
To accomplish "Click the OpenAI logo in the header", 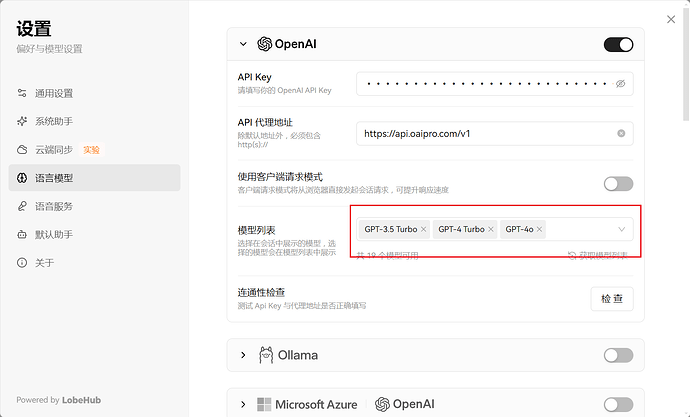I will pyautogui.click(x=287, y=44).
